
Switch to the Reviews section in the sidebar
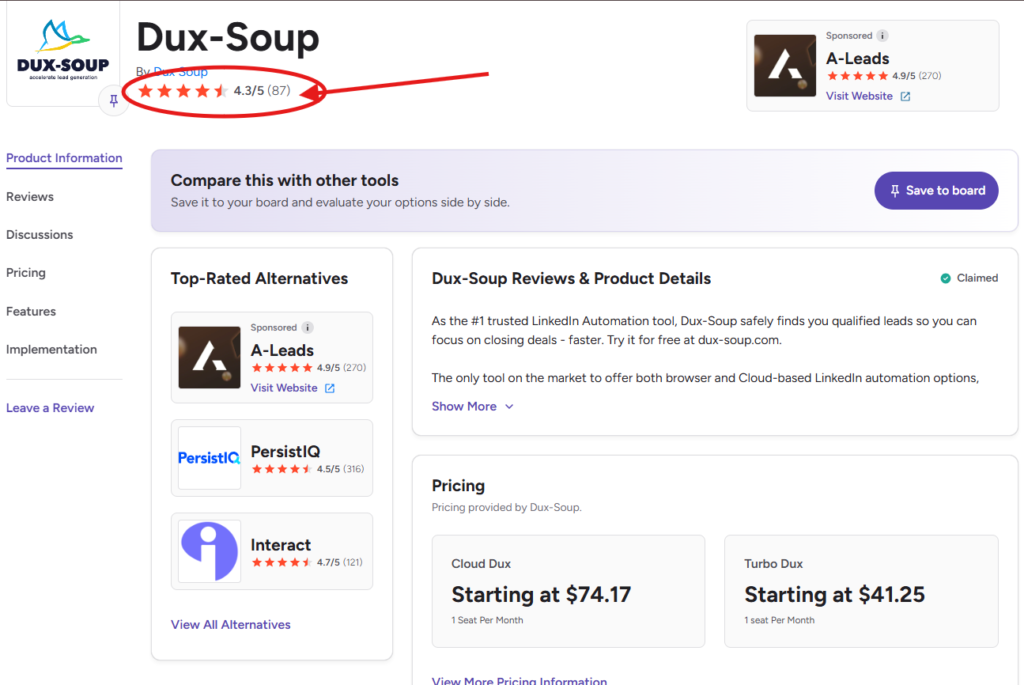[29, 196]
